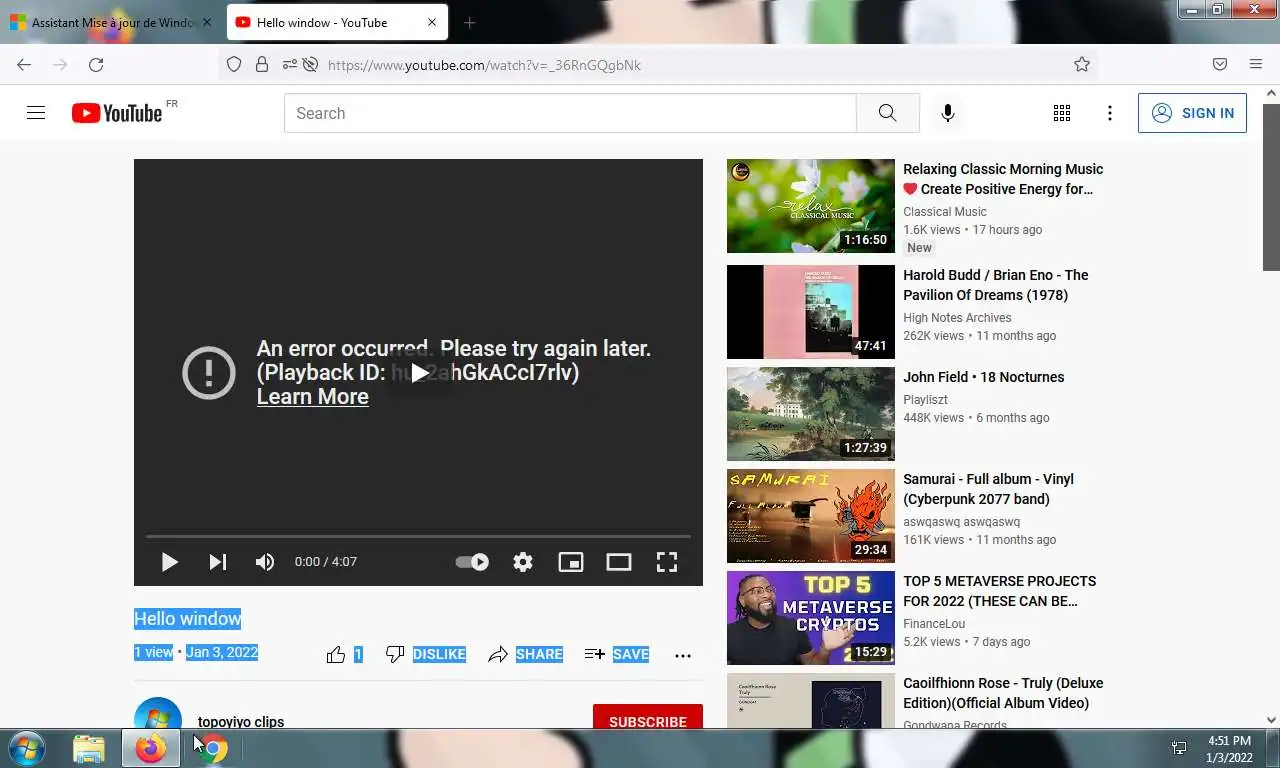
Task: Click the Sign In button
Action: 1192,113
